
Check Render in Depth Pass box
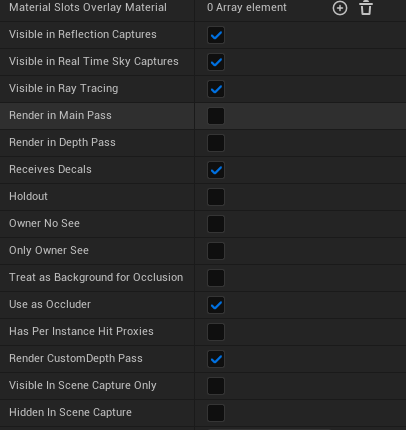pos(216,143)
